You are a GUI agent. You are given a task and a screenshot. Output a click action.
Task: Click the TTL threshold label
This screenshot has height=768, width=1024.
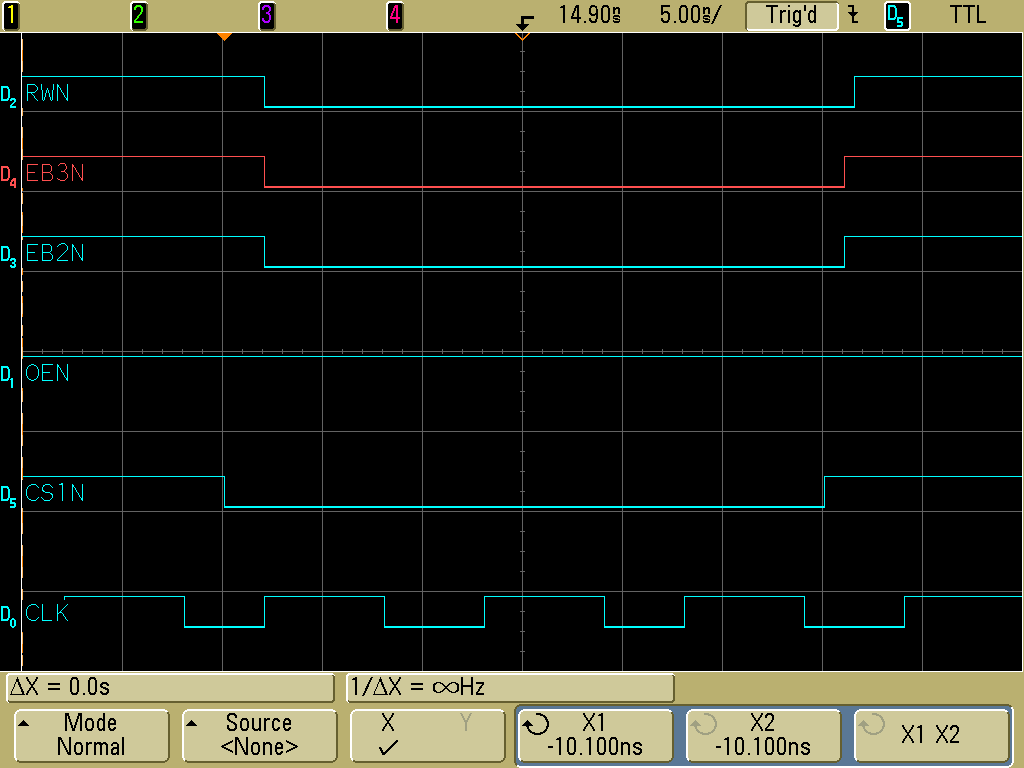pos(966,15)
